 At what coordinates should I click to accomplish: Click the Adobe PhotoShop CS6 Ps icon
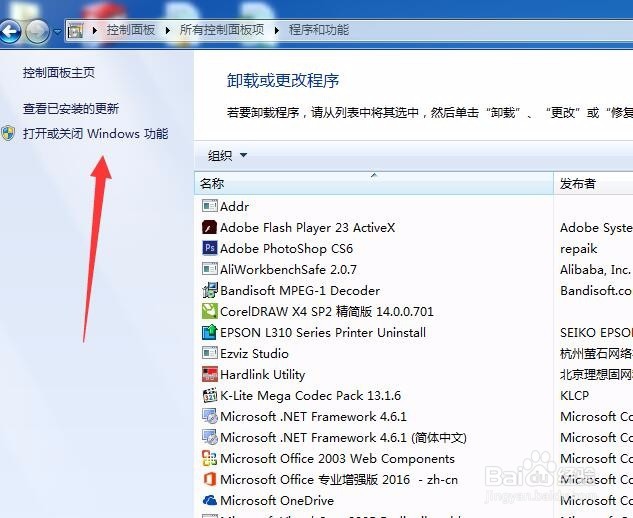(x=210, y=248)
